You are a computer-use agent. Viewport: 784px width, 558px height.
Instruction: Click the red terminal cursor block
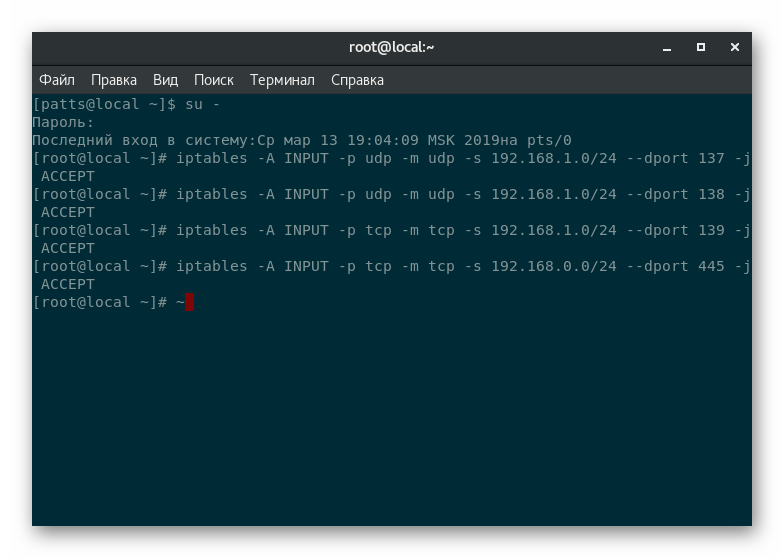(190, 302)
